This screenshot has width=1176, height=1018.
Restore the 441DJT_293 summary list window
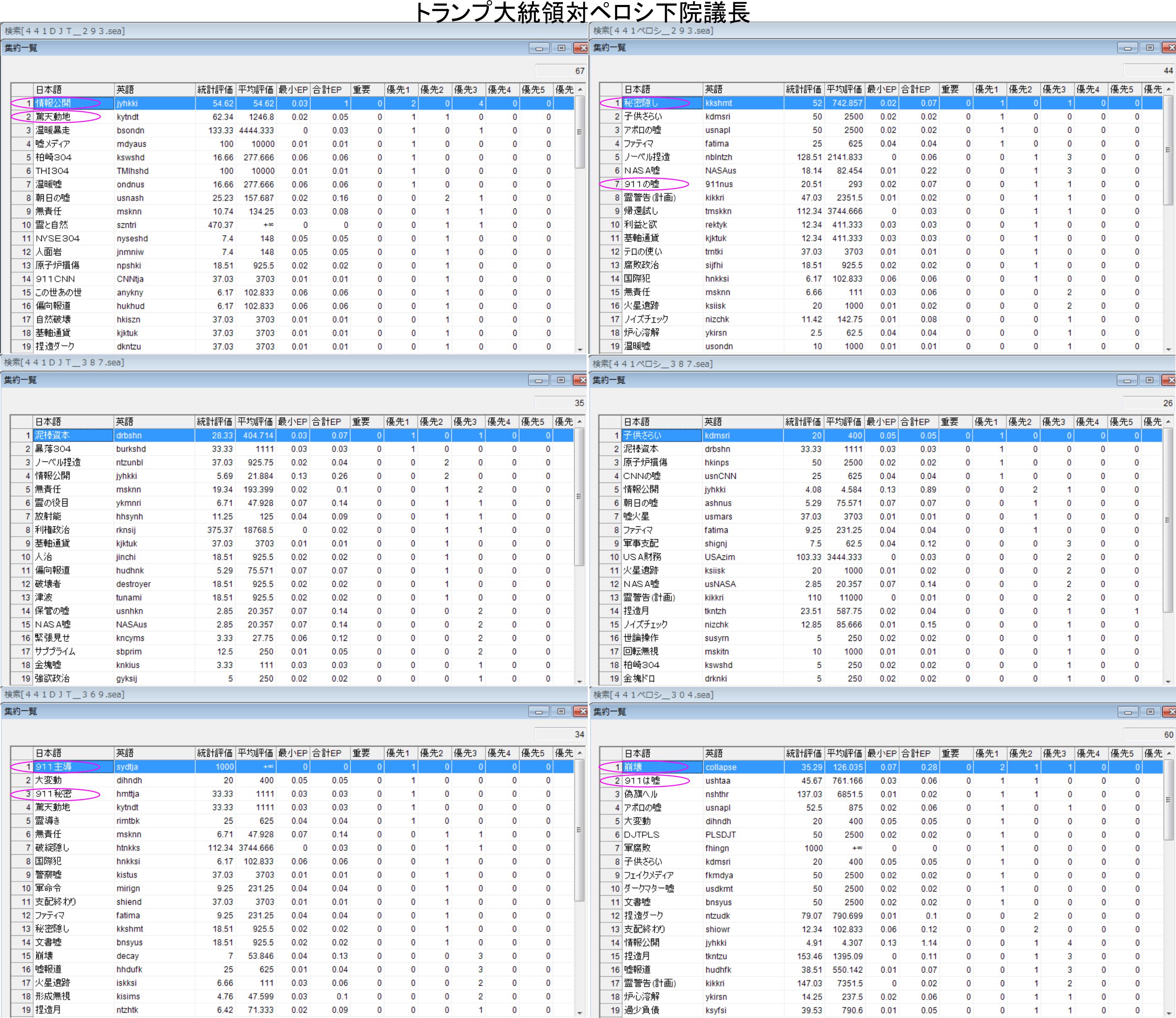point(561,48)
